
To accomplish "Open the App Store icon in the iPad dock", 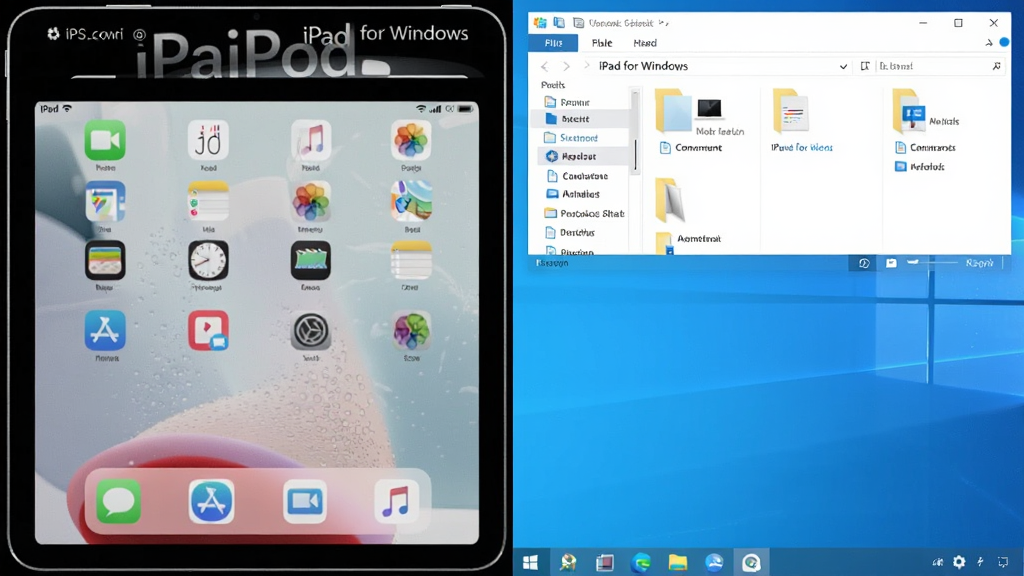I will click(x=212, y=502).
